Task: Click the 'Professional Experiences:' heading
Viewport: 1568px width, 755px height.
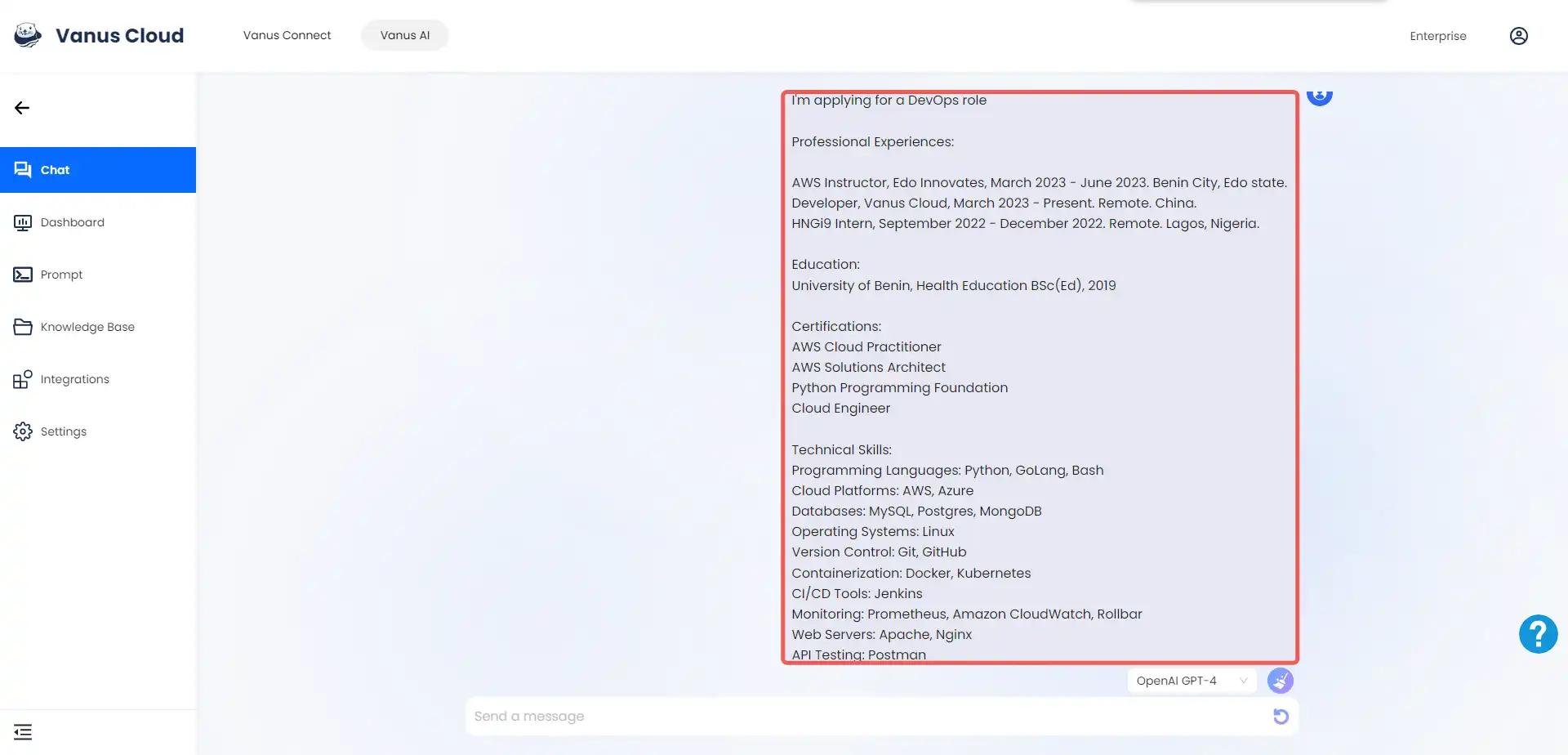Action: pyautogui.click(x=872, y=141)
